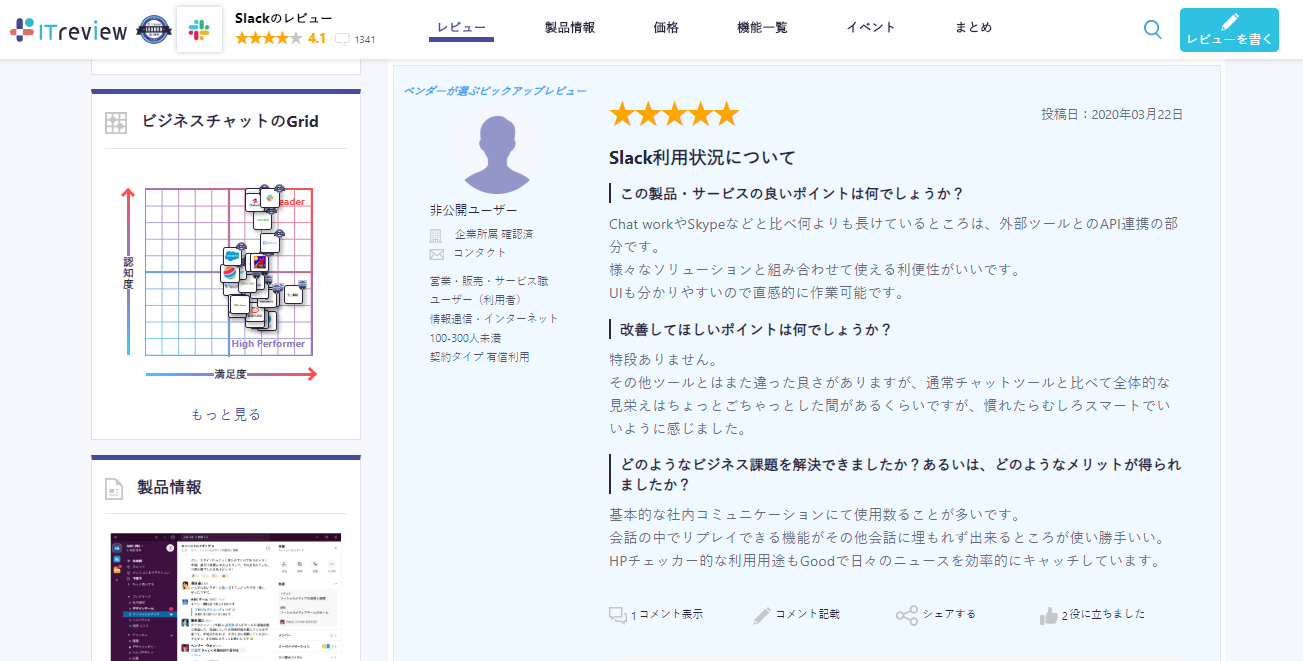Click the Slack screenshot thumbnail under 製品情報
This screenshot has width=1303, height=661.
click(225, 596)
